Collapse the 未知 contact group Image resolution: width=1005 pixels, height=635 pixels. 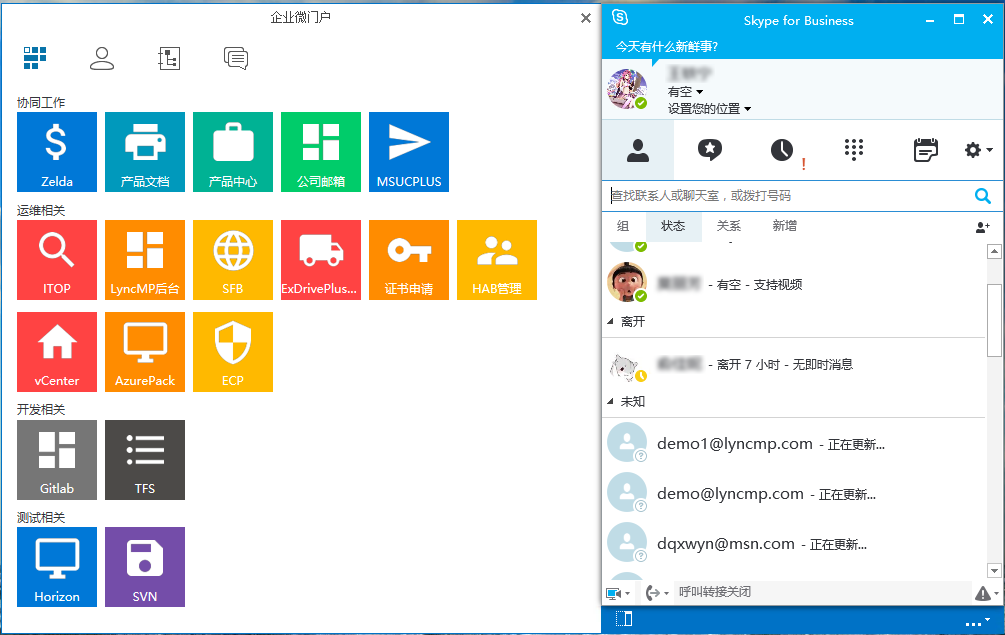(610, 402)
